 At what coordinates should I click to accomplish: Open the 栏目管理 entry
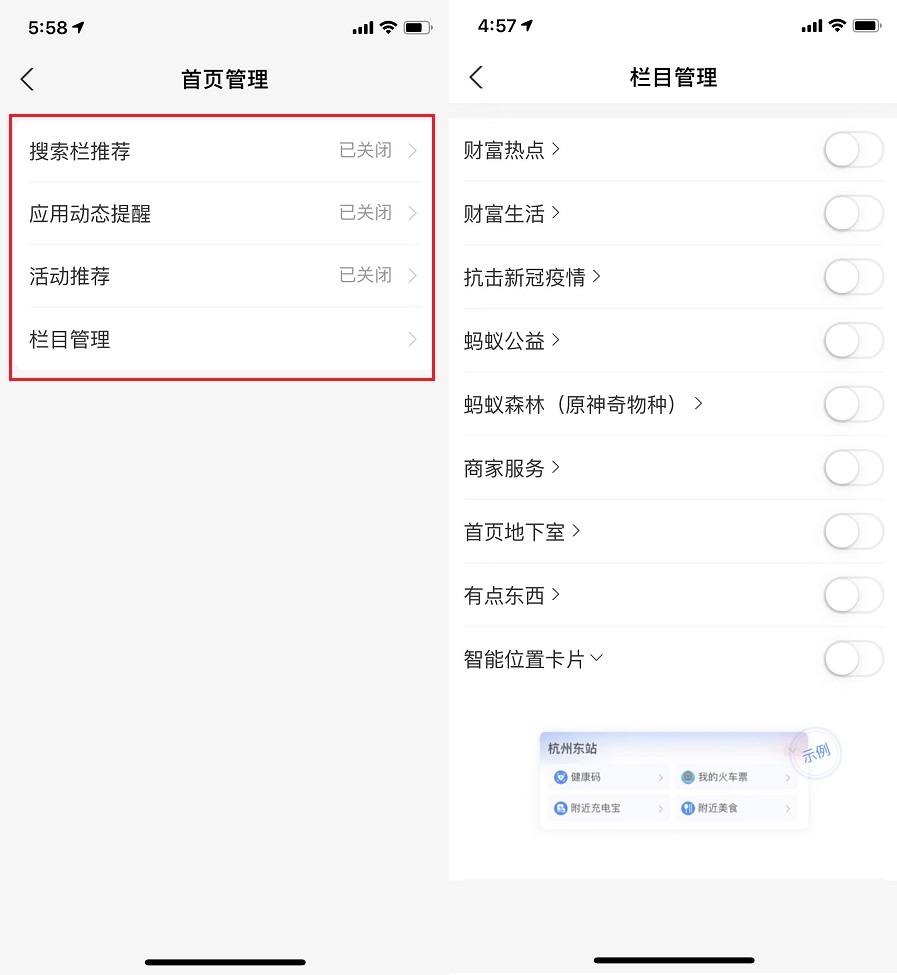point(220,339)
